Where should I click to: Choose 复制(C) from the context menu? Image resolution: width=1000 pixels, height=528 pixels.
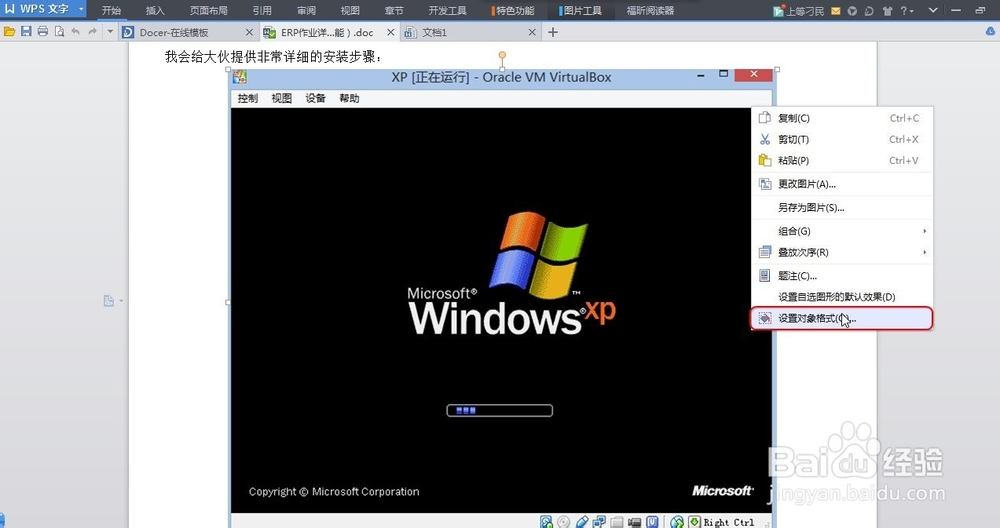(841, 118)
